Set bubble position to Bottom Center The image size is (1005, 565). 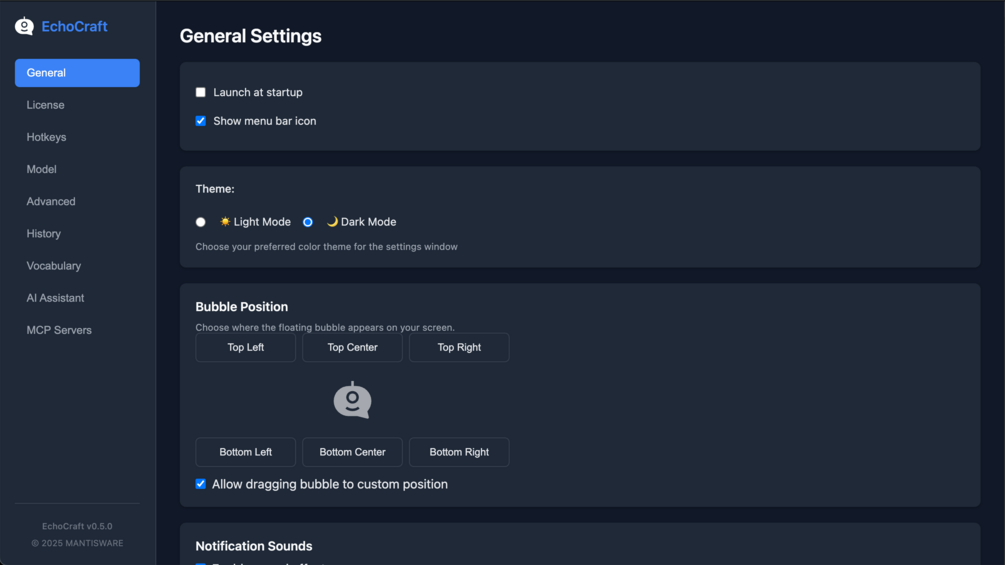tap(352, 452)
